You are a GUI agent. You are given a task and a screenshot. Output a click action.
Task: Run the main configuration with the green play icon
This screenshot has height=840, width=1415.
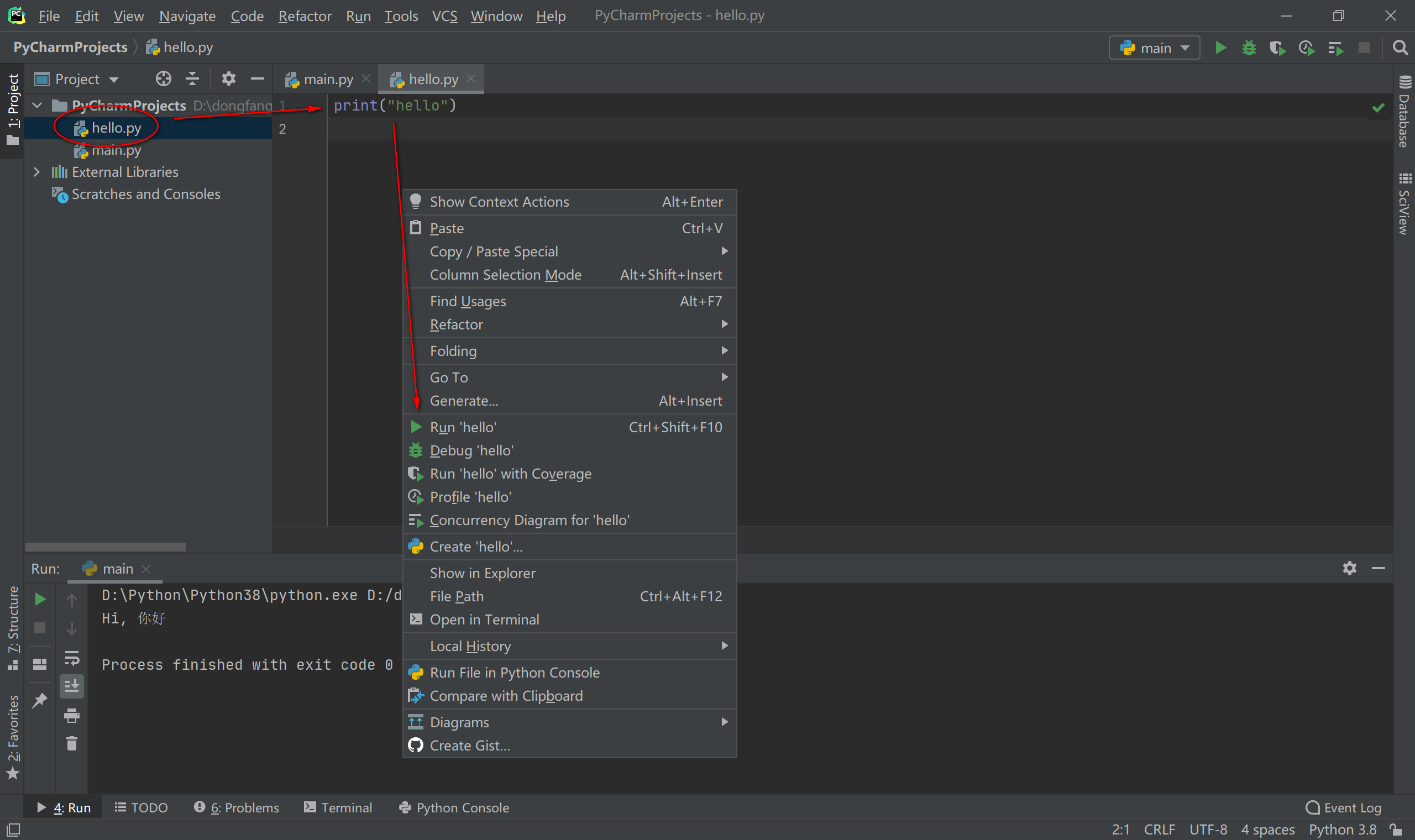(x=1220, y=48)
